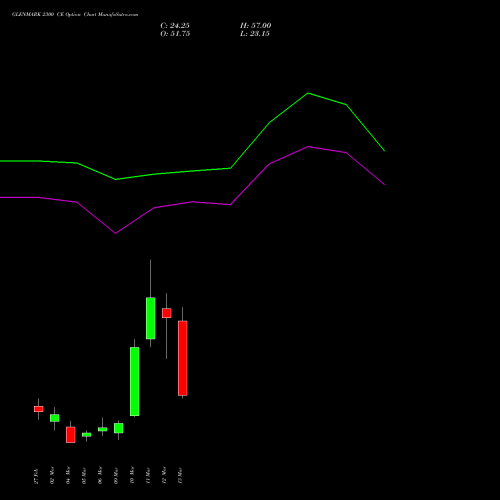Click the green indicator line at its peak
Image resolution: width=500 pixels, height=500 pixels.
coord(308,93)
